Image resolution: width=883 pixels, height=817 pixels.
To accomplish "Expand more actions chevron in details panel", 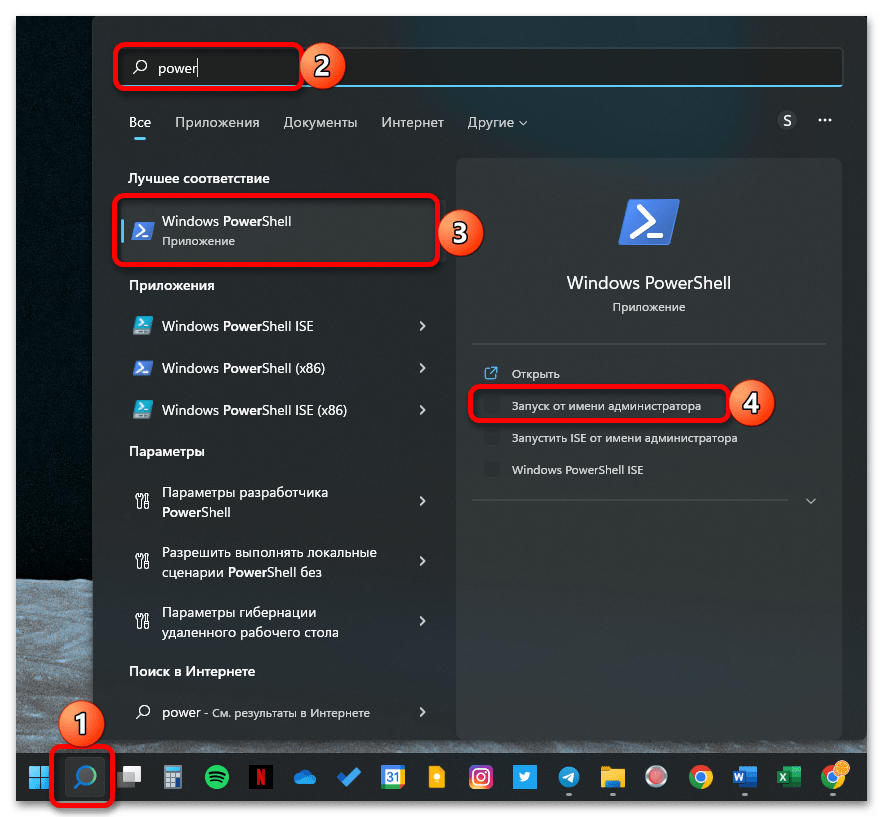I will (x=811, y=501).
